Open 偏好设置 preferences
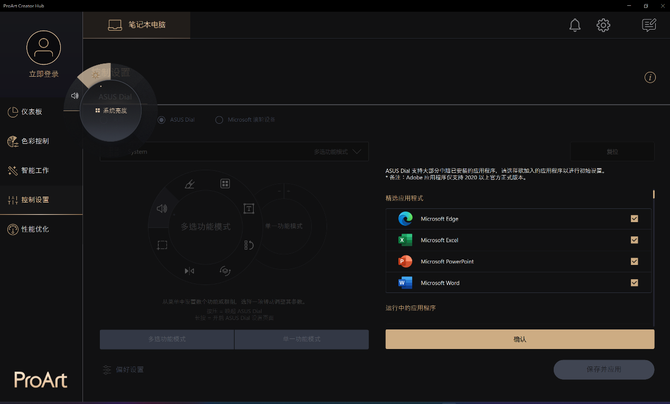The image size is (670, 404). click(123, 370)
